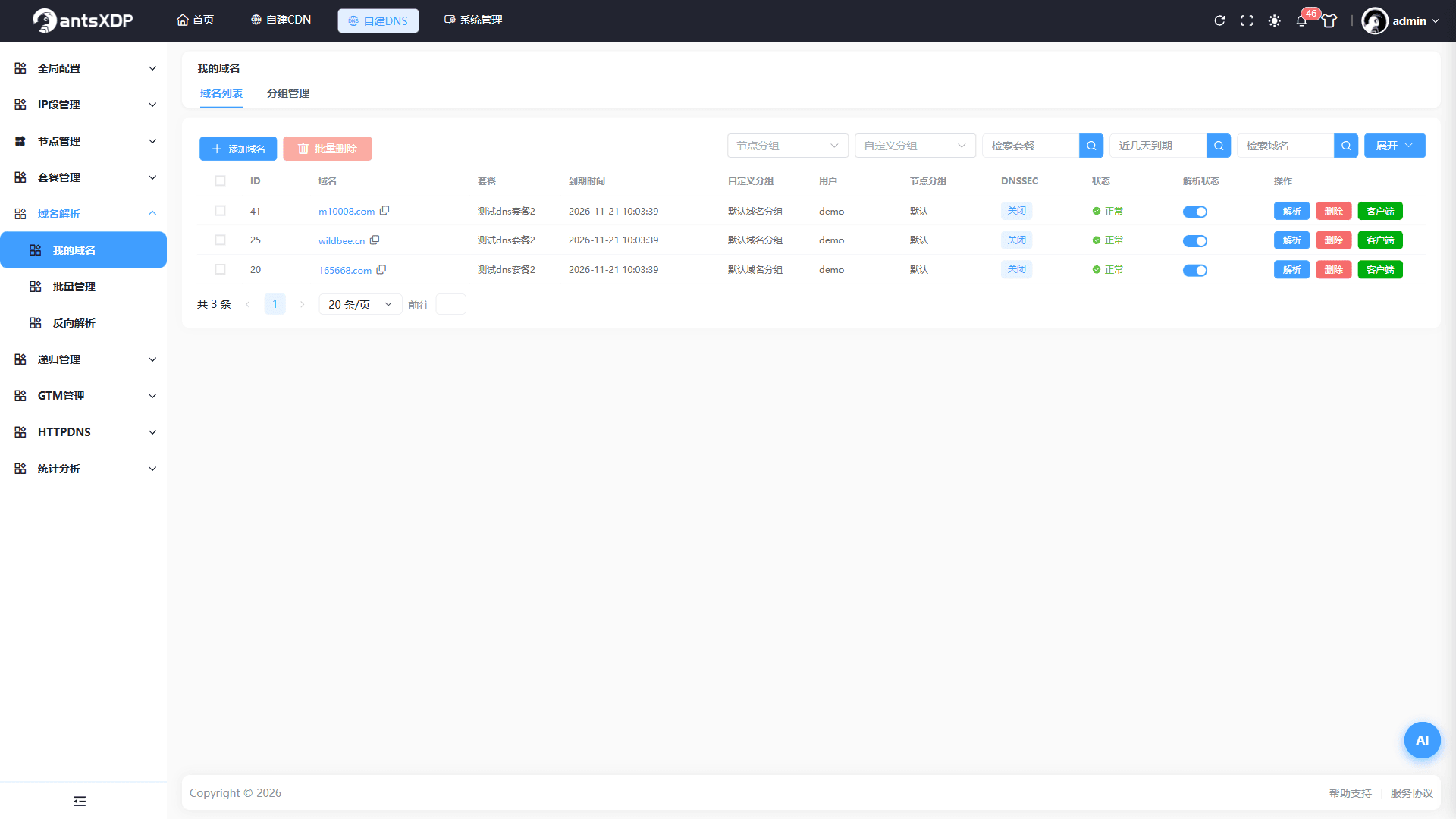Check the row for 165668.com
Viewport: 1456px width, 819px height.
[220, 269]
